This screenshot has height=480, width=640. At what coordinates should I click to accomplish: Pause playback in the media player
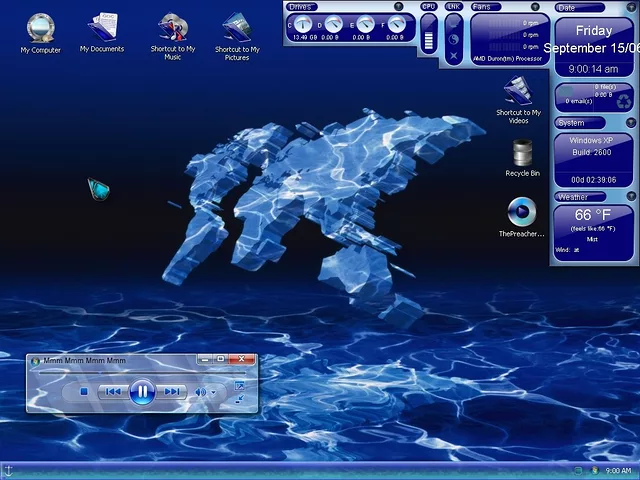click(x=142, y=392)
